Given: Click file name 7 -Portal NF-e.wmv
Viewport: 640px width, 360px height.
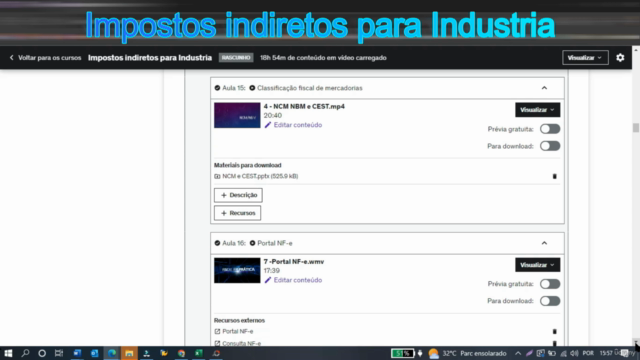Looking at the screenshot, I should [x=294, y=262].
